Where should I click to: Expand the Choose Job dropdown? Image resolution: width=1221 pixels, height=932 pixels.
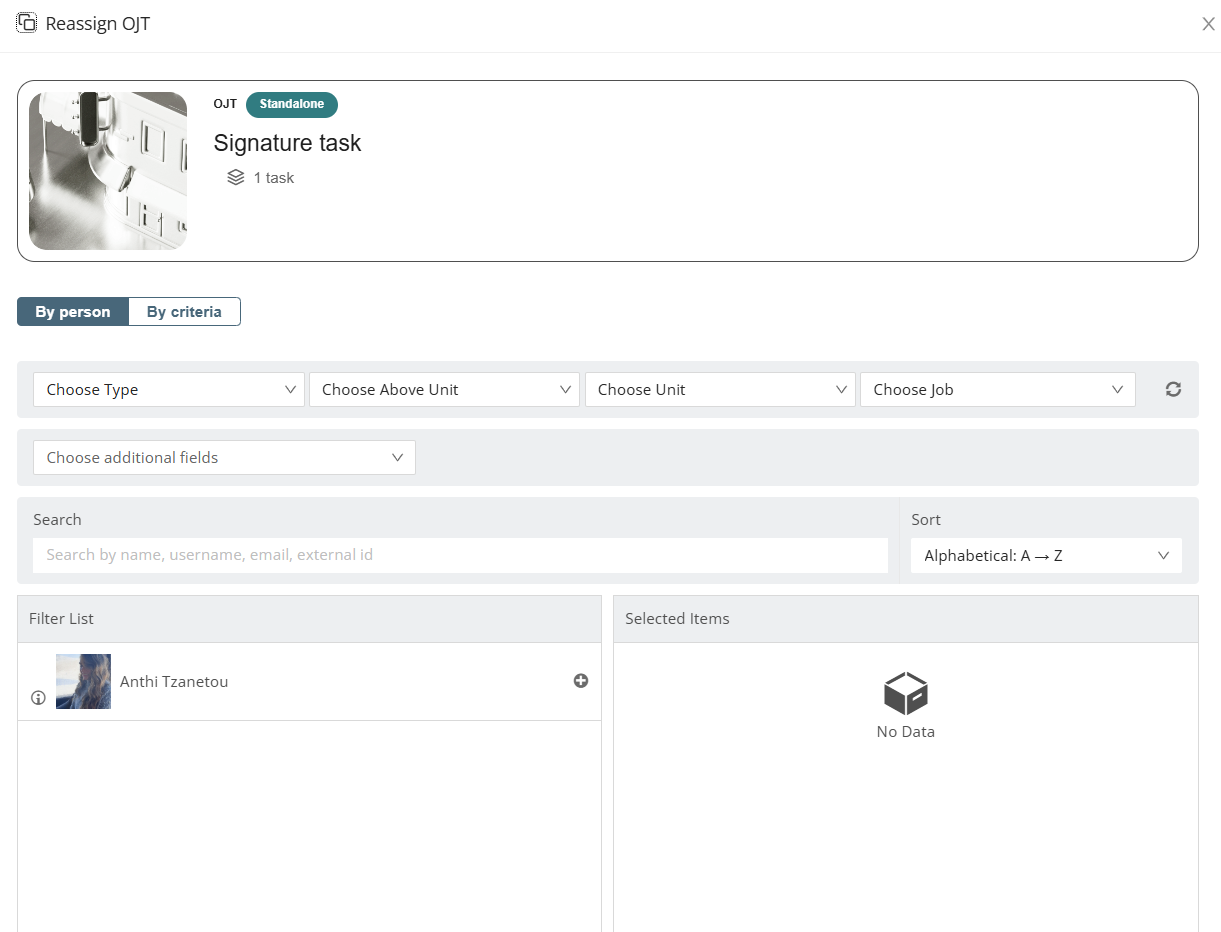[x=997, y=390]
